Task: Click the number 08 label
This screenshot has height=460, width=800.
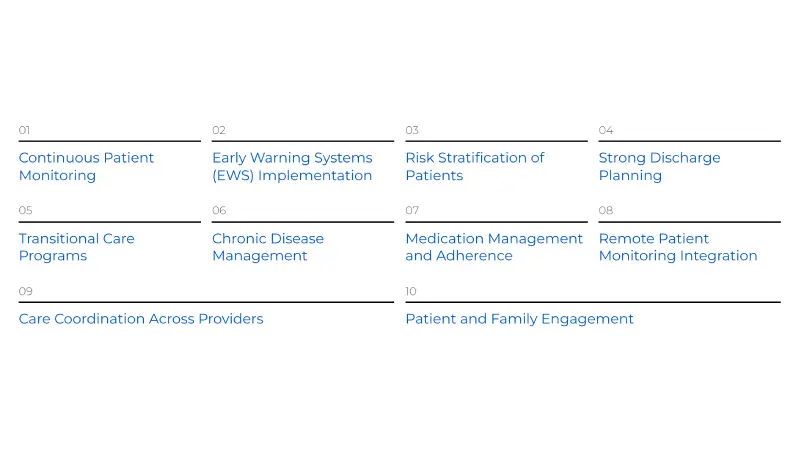Action: [x=606, y=211]
